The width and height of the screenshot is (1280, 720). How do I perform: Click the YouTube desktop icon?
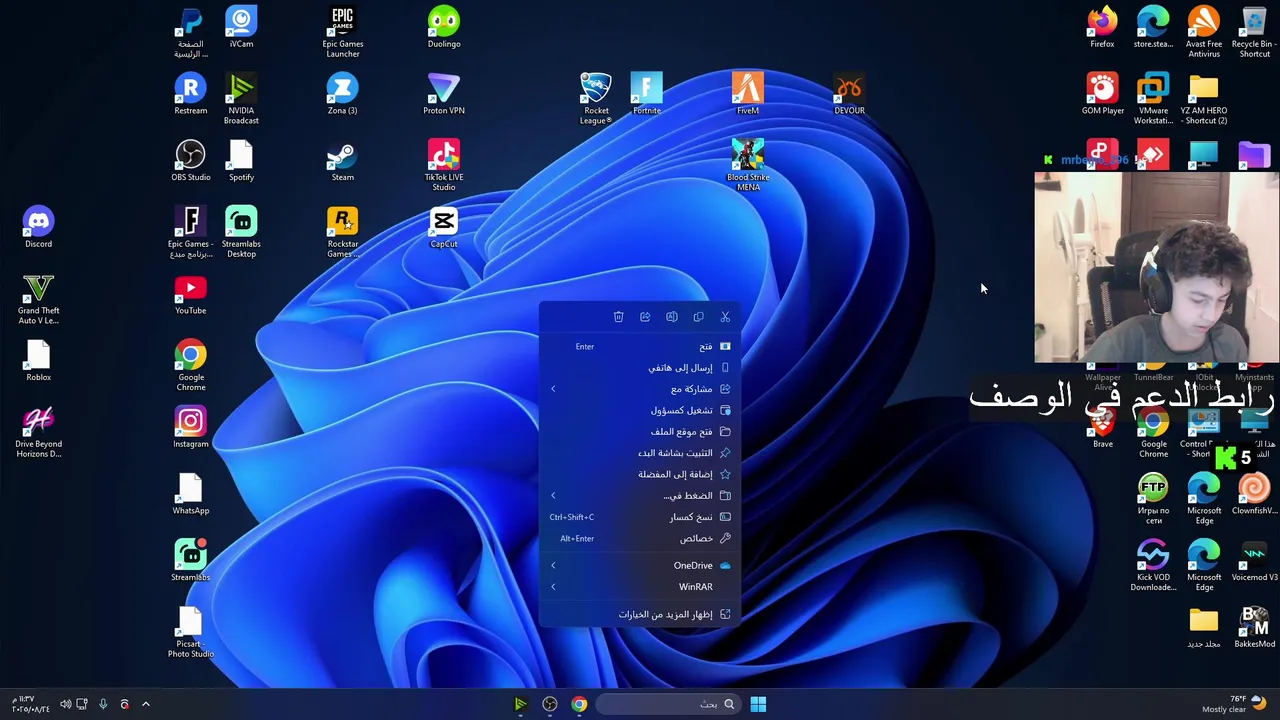[x=190, y=294]
